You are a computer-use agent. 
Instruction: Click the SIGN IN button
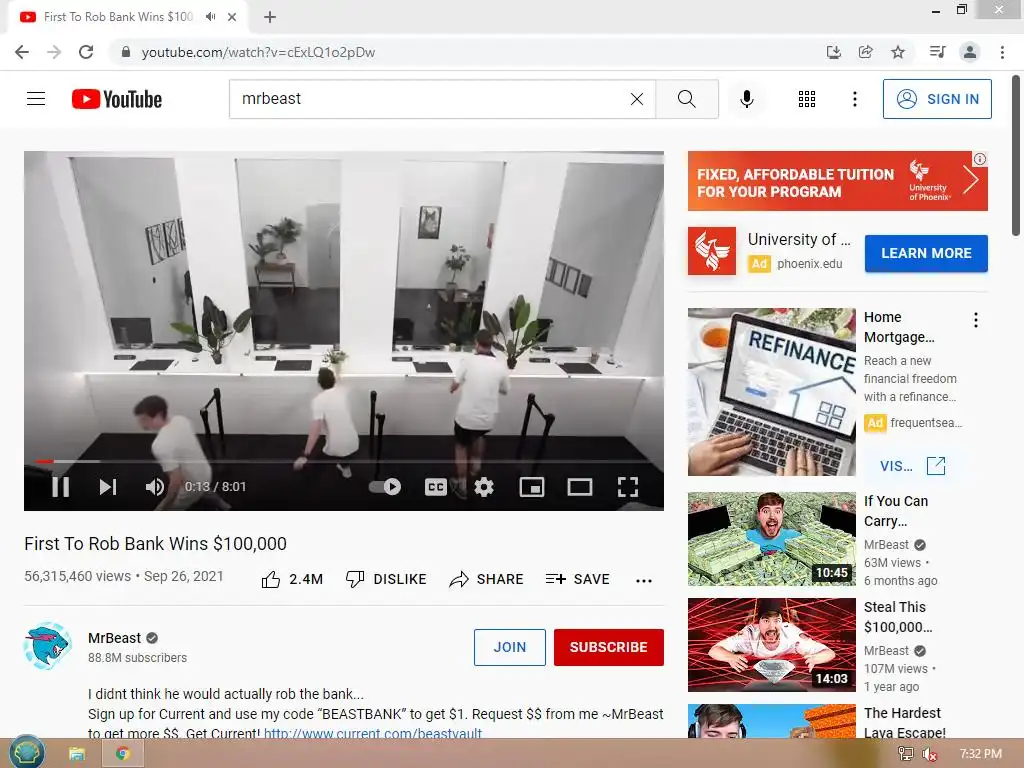[937, 99]
